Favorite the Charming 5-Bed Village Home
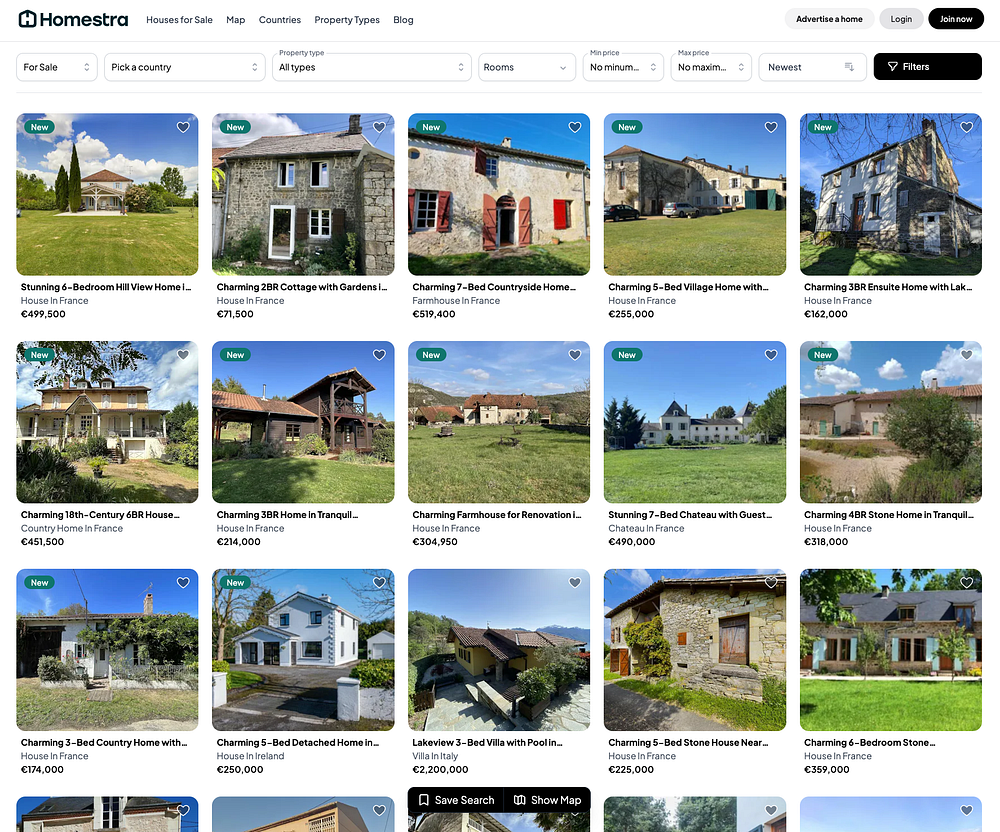This screenshot has height=832, width=1000. (x=770, y=127)
